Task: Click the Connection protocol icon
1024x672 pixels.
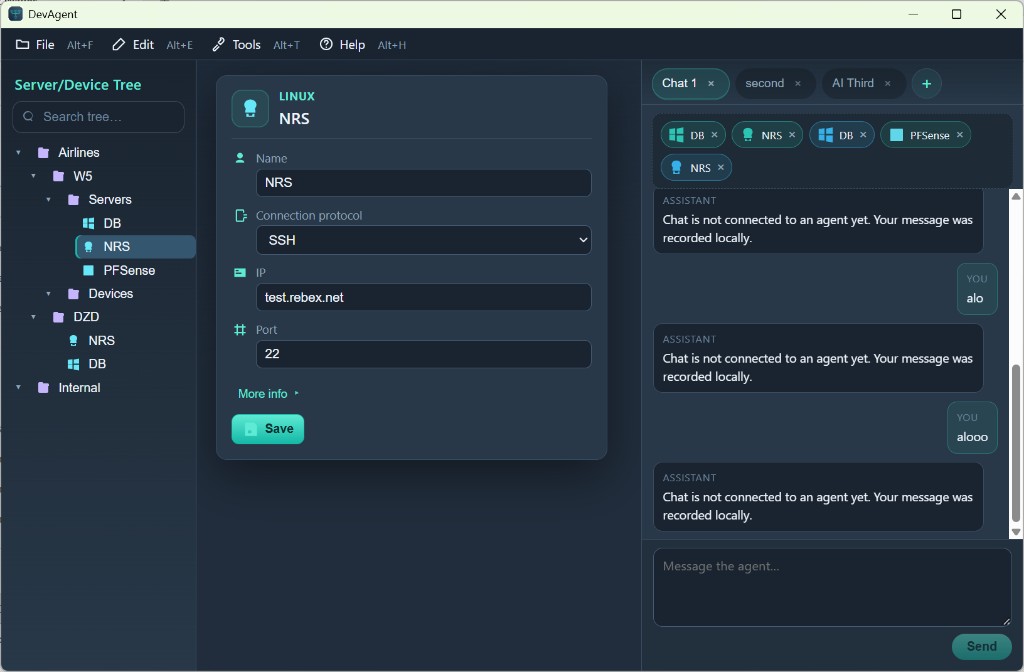Action: point(240,216)
